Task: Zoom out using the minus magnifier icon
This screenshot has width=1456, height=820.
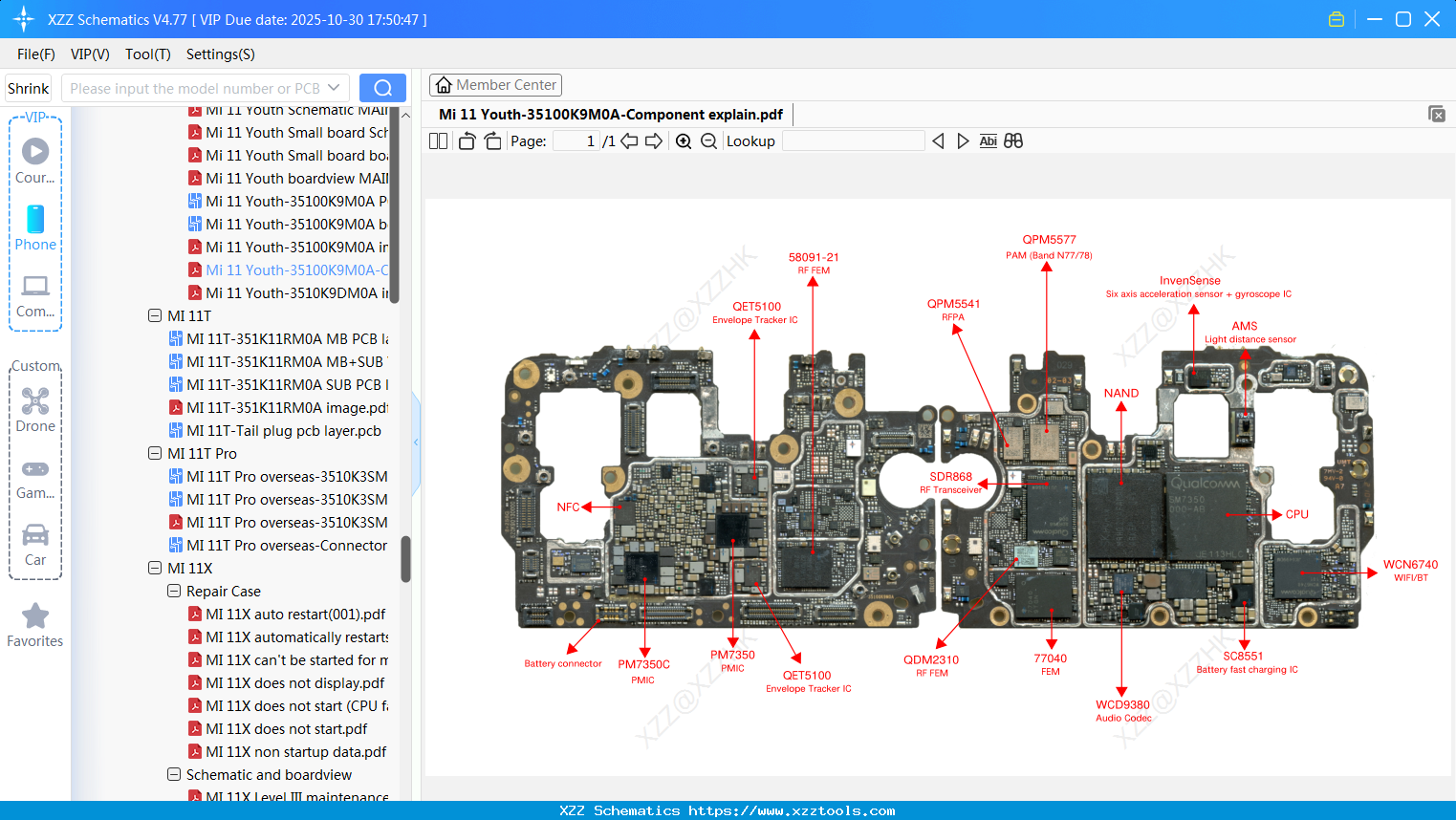Action: pyautogui.click(x=708, y=140)
